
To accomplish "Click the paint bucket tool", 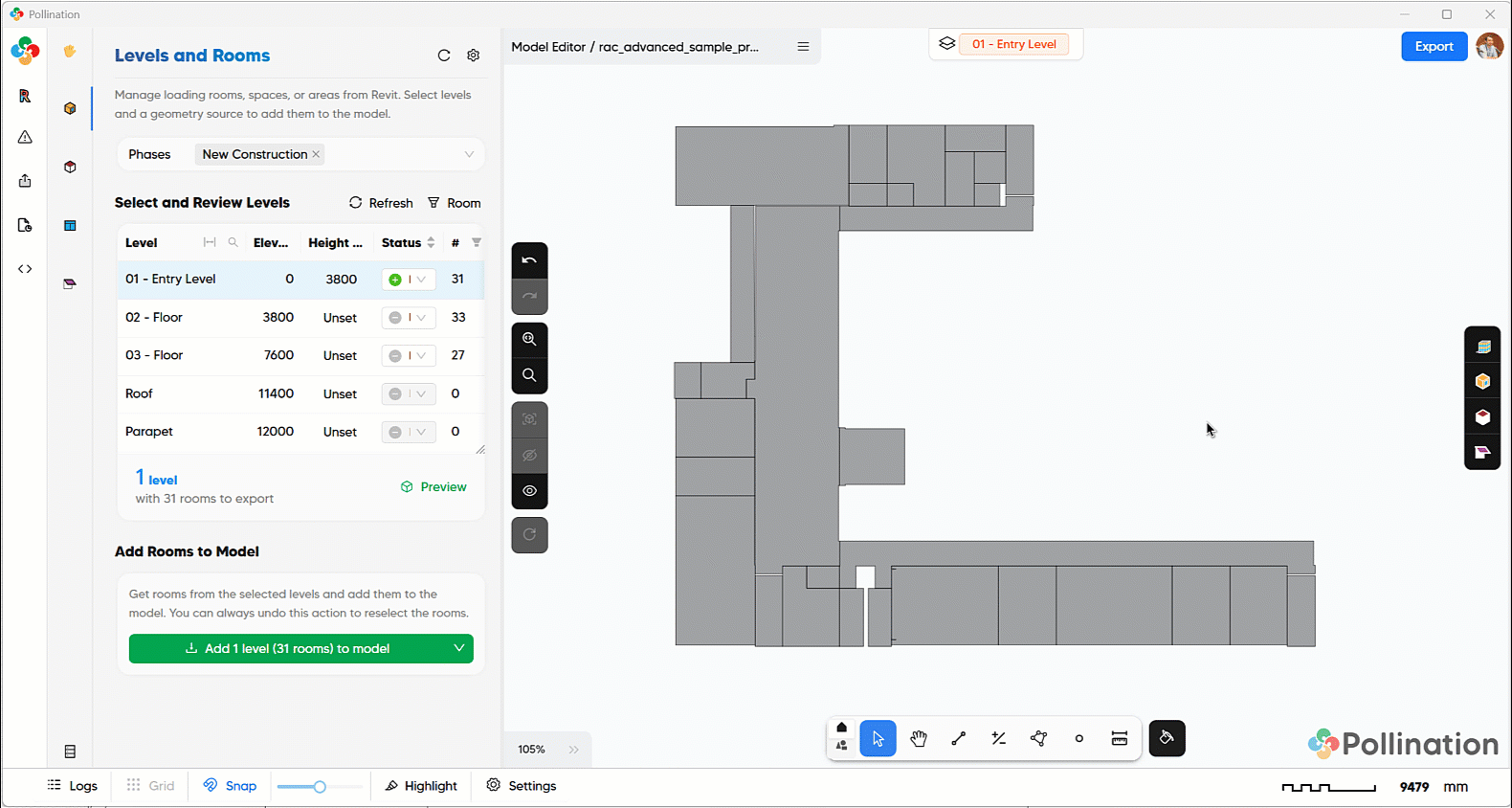I will point(1167,738).
